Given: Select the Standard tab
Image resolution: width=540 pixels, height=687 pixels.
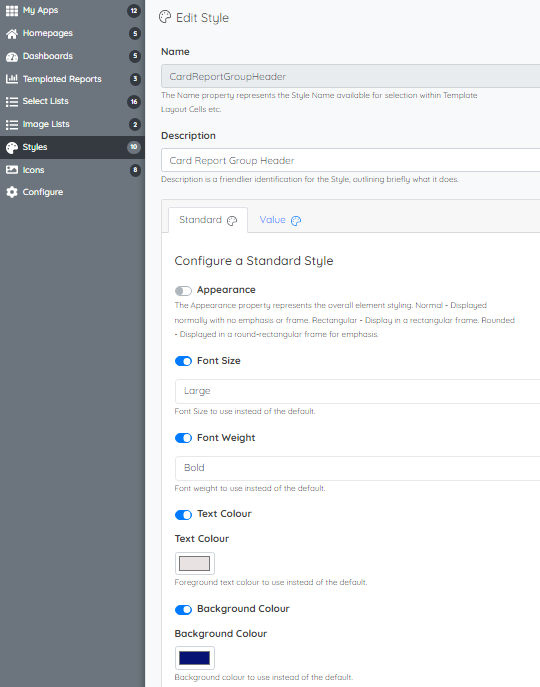Looking at the screenshot, I should coord(208,220).
